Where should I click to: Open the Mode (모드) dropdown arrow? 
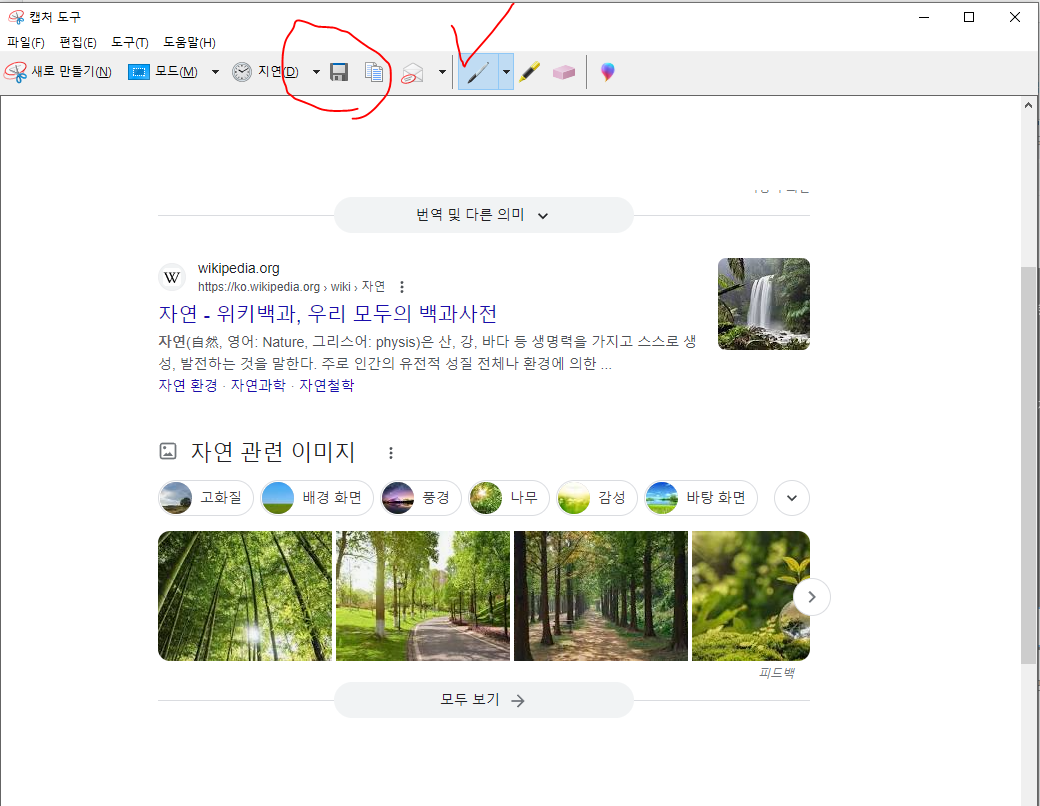point(214,71)
